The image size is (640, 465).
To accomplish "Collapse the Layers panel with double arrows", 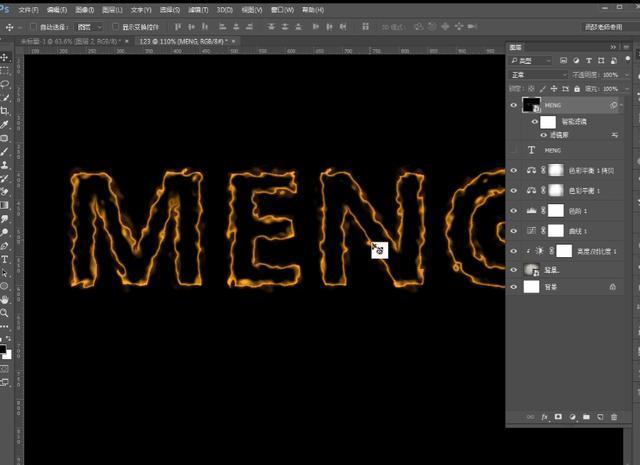I will point(613,47).
